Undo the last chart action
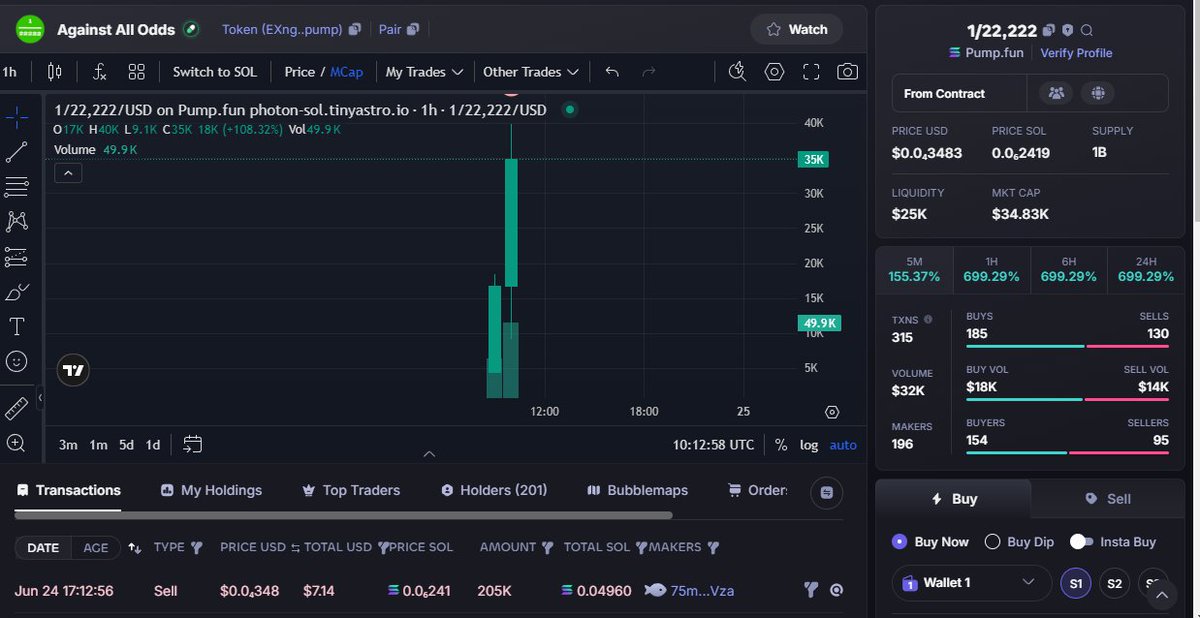Image resolution: width=1200 pixels, height=618 pixels. pos(613,72)
